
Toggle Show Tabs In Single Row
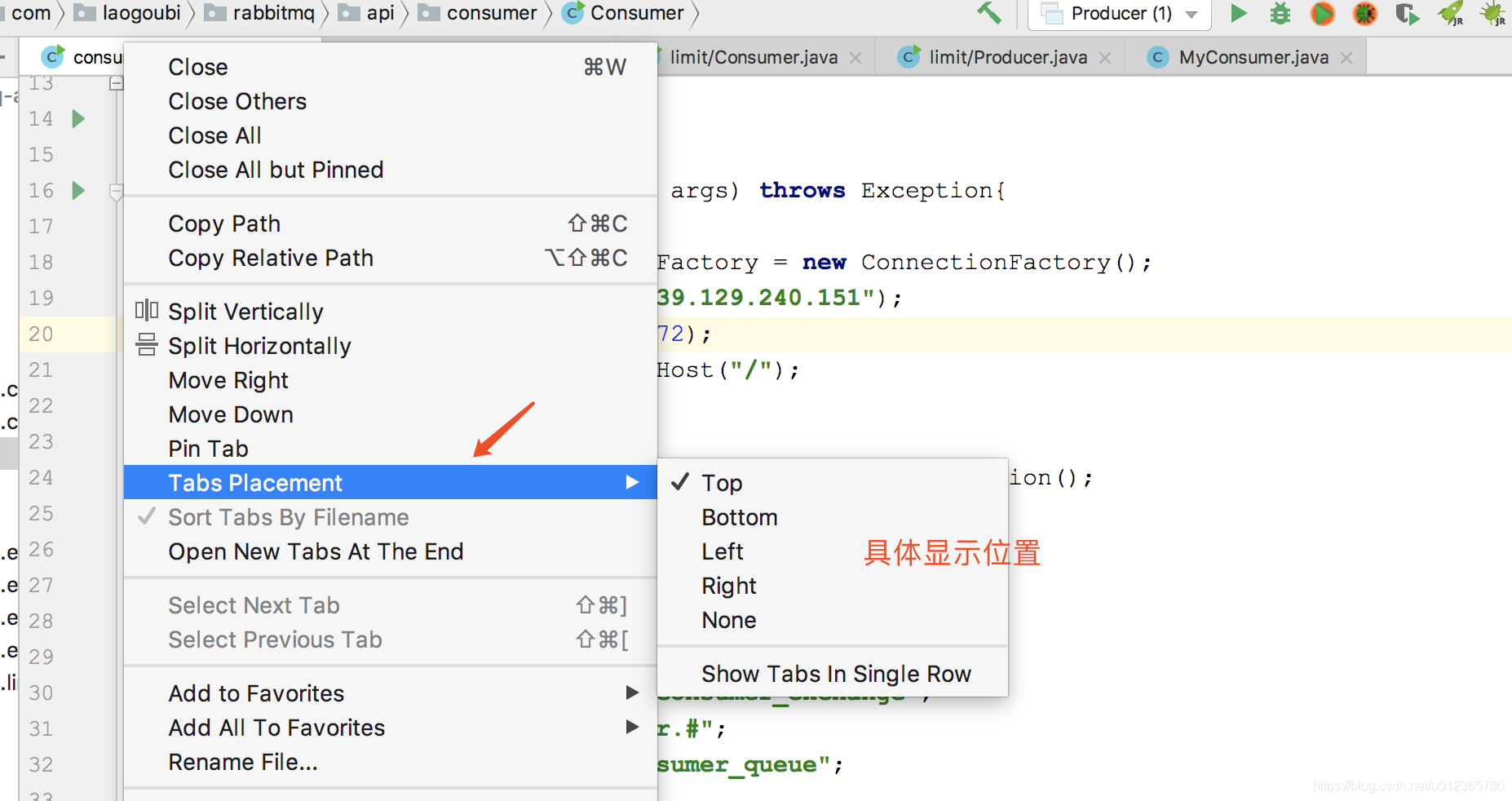pyautogui.click(x=833, y=674)
